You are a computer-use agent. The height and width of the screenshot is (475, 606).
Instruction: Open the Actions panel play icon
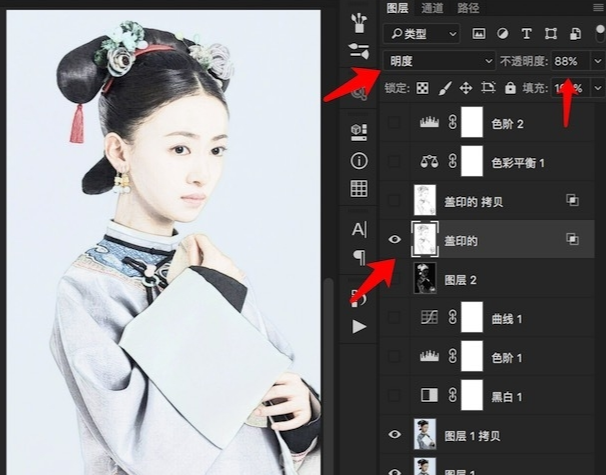click(x=359, y=327)
